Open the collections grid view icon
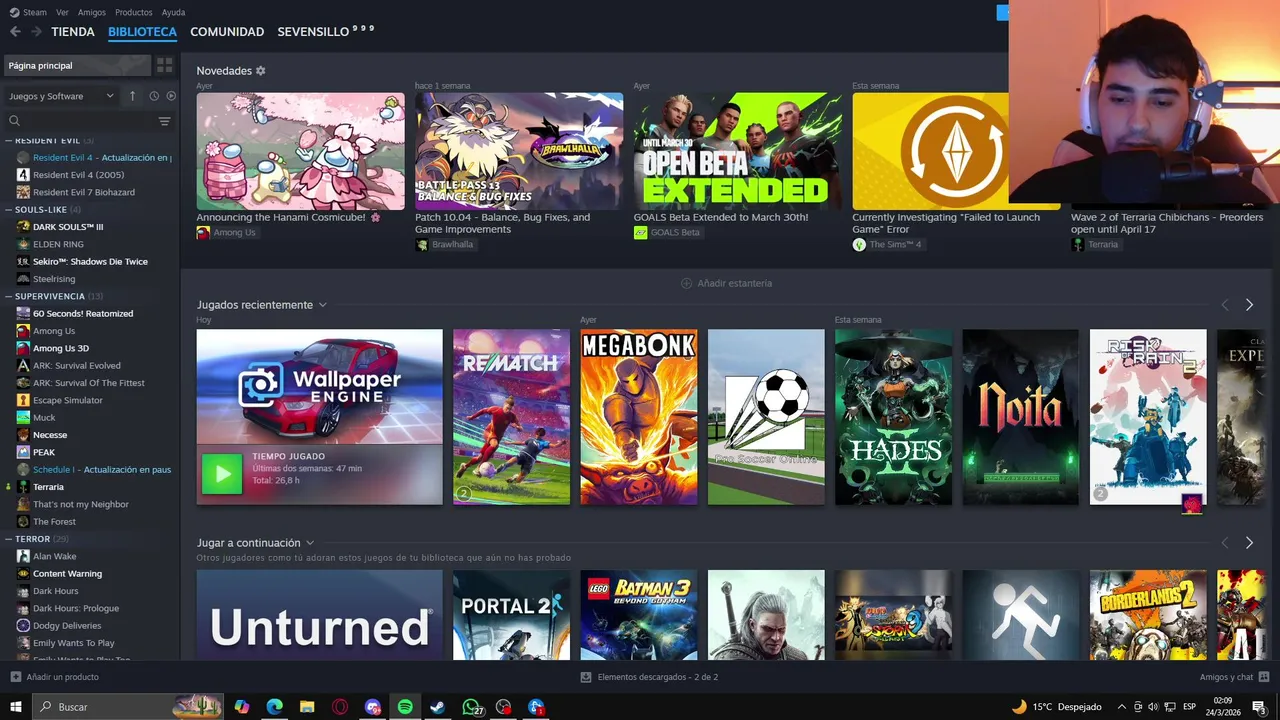Viewport: 1280px width, 720px height. 165,65
